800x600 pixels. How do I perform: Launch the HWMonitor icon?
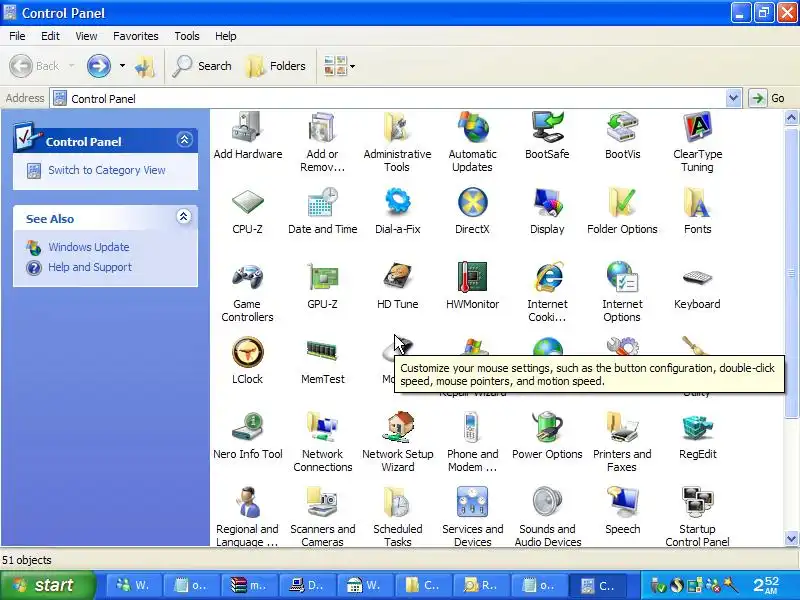coord(472,286)
